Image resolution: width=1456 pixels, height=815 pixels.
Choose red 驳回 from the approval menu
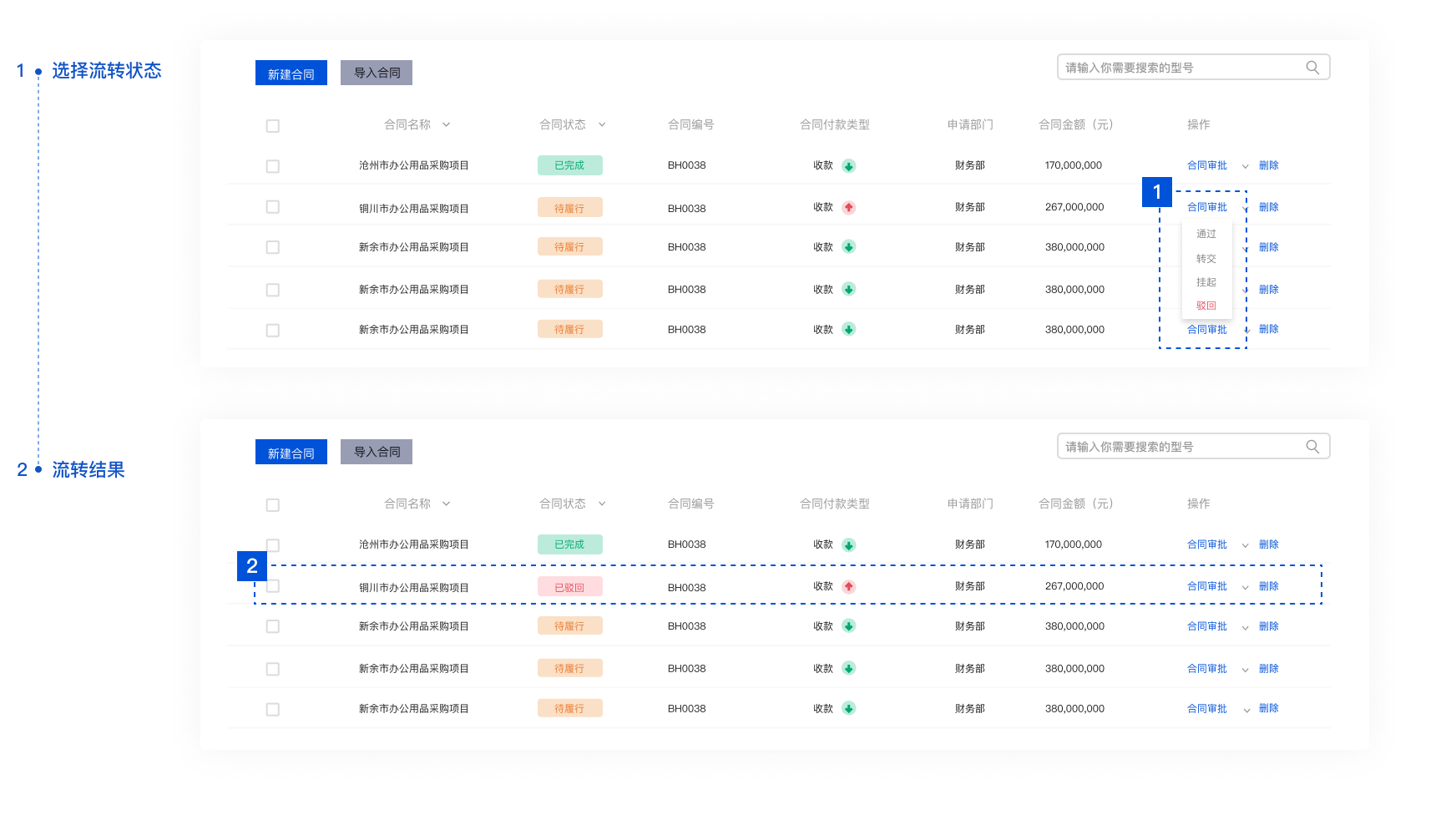click(1206, 306)
